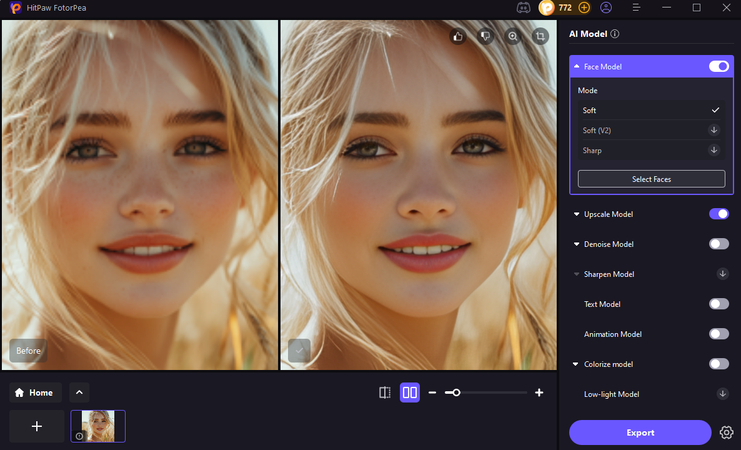741x450 pixels.
Task: Adjust the zoom slider handle
Action: [456, 392]
